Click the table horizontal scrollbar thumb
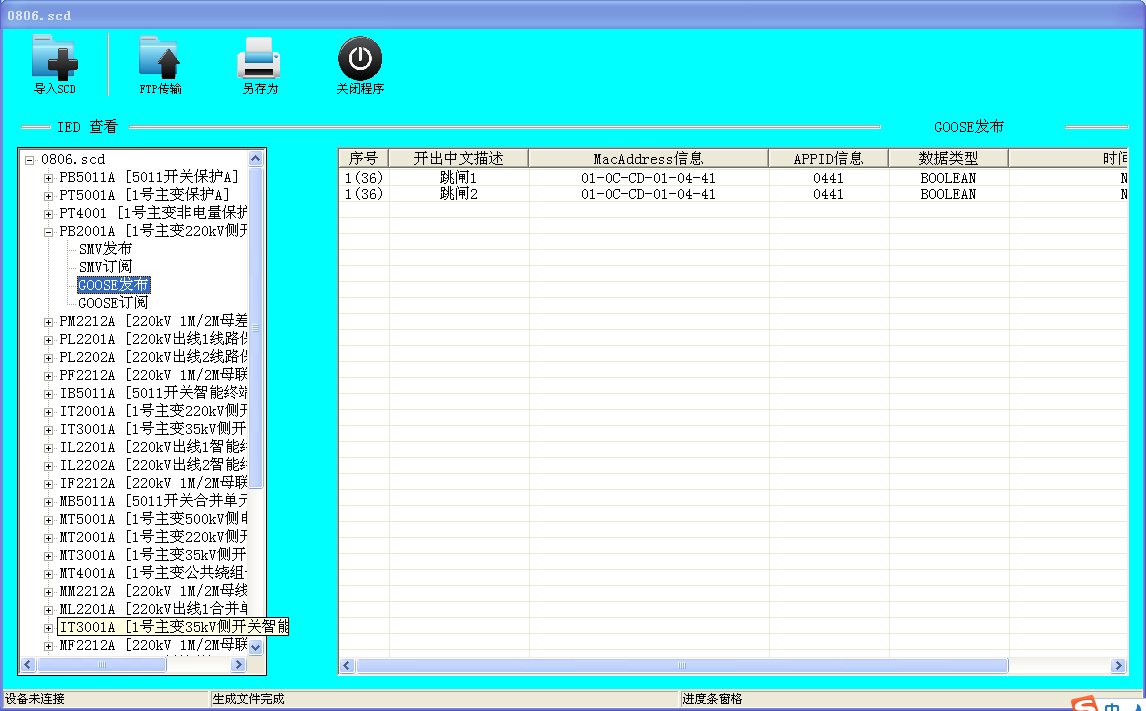Viewport: 1146px width, 711px height. [682, 666]
